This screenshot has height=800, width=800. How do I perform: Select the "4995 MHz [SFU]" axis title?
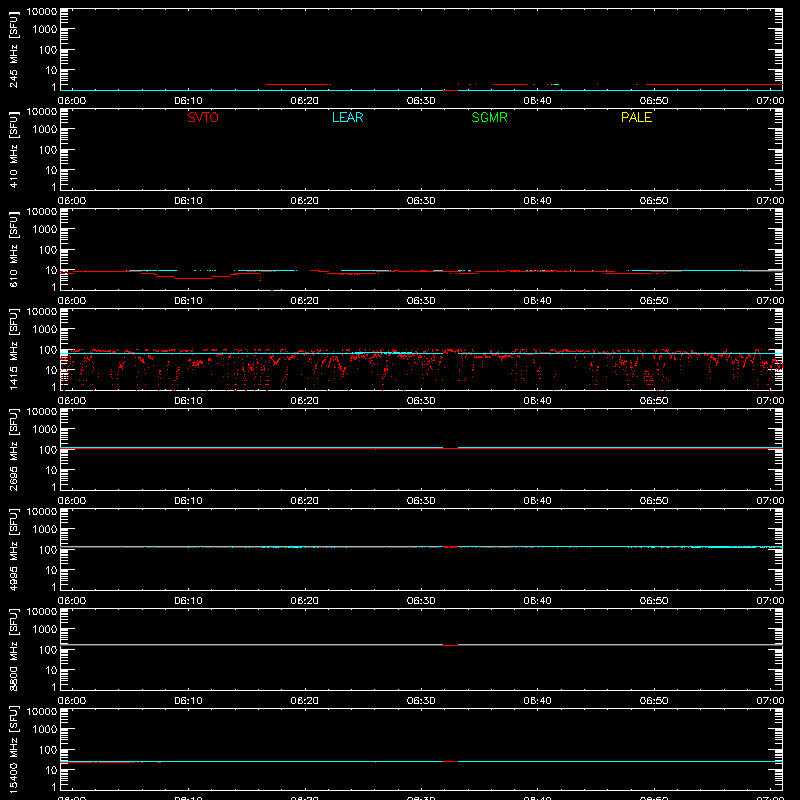pyautogui.click(x=14, y=549)
